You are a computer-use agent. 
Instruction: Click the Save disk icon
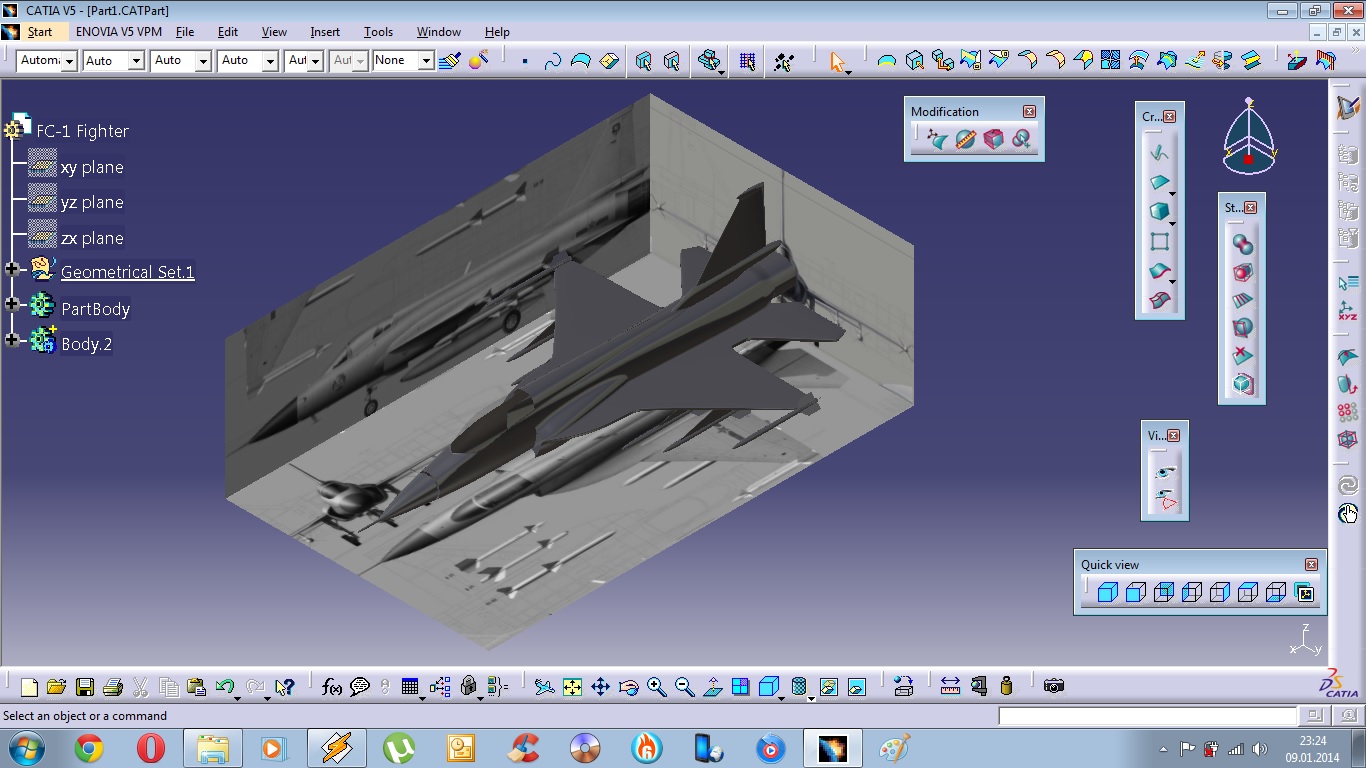click(x=84, y=686)
